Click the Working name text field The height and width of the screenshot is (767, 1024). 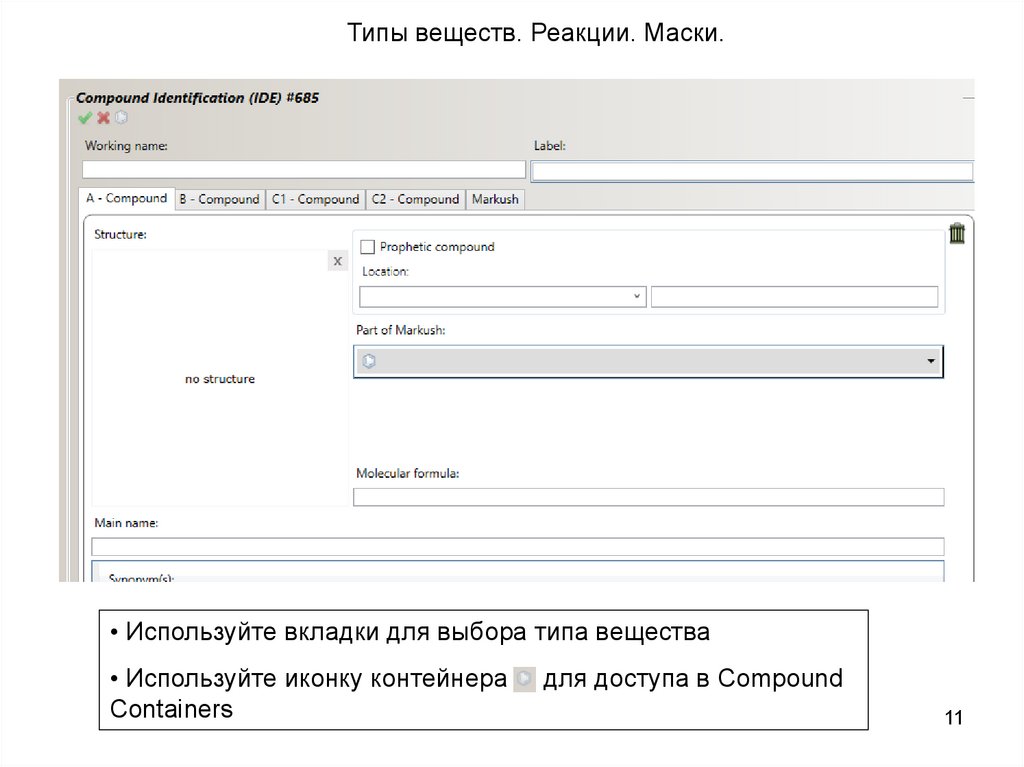click(304, 170)
